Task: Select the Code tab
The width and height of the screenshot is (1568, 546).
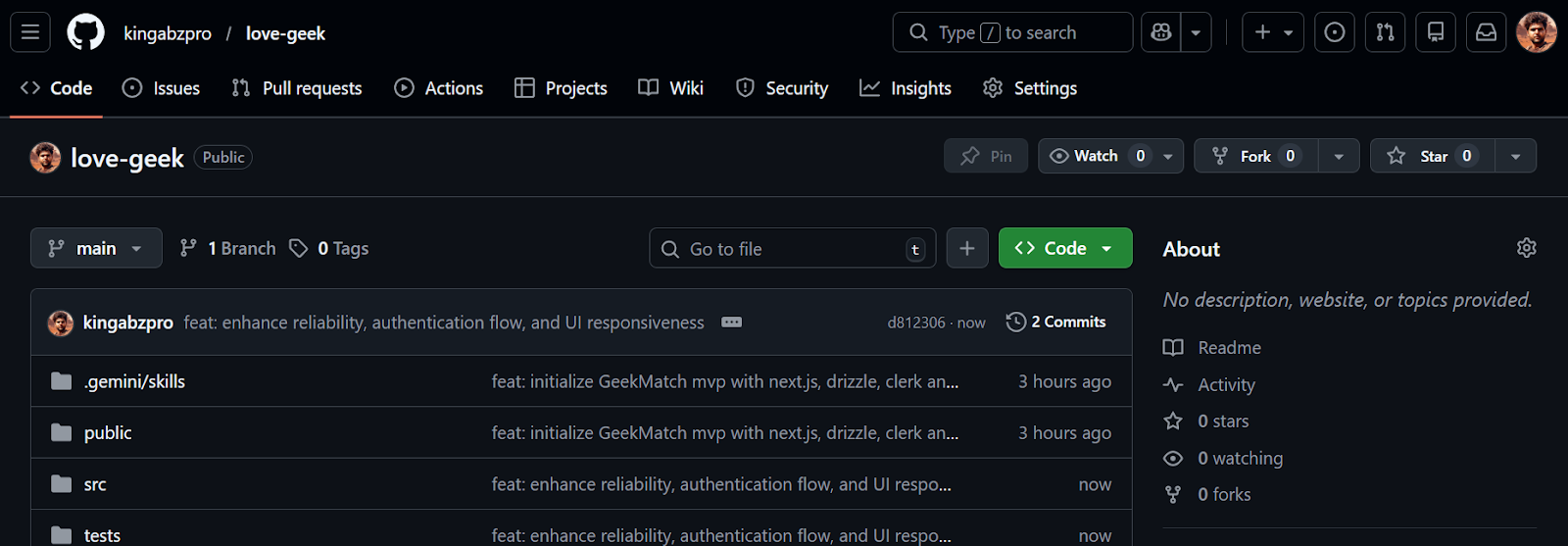Action: pos(57,88)
